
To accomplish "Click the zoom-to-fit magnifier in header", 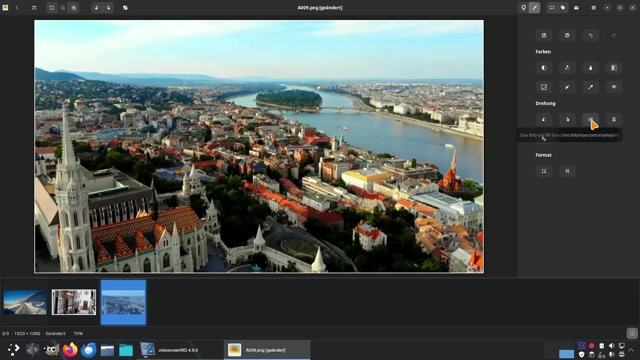I will tap(51, 8).
